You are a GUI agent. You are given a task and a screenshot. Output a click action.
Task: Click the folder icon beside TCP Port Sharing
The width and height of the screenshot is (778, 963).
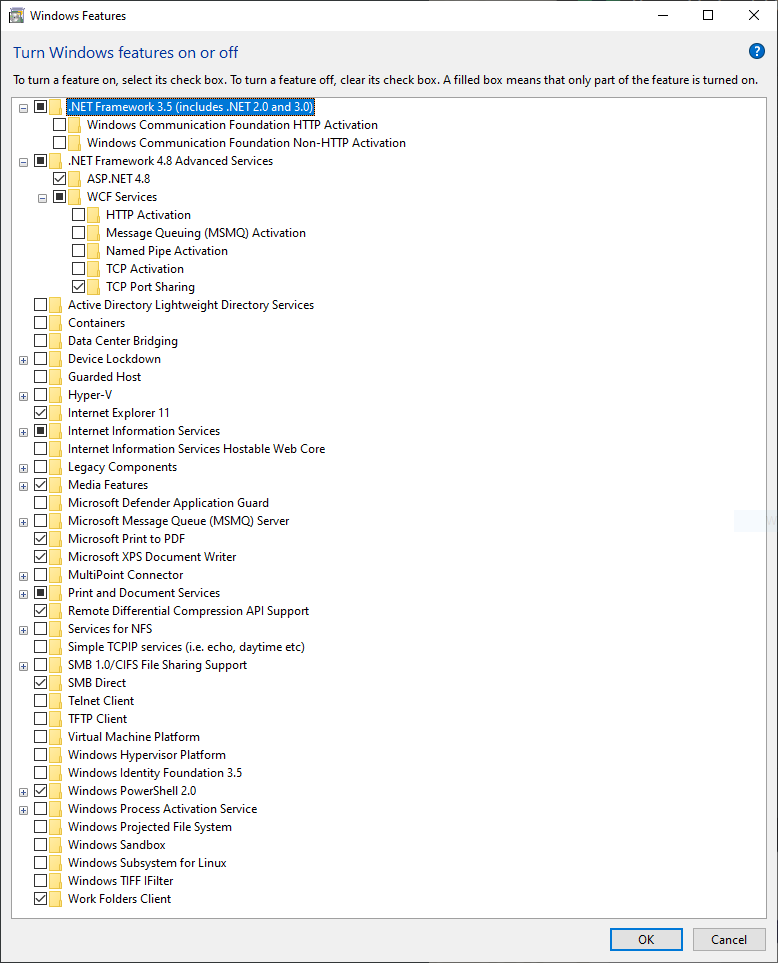click(x=93, y=287)
